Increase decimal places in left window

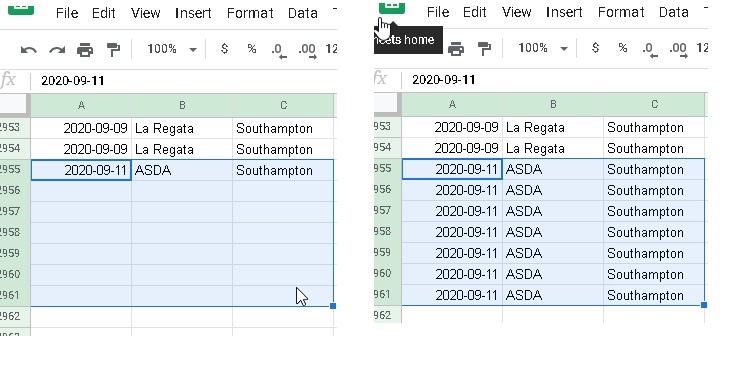click(308, 50)
